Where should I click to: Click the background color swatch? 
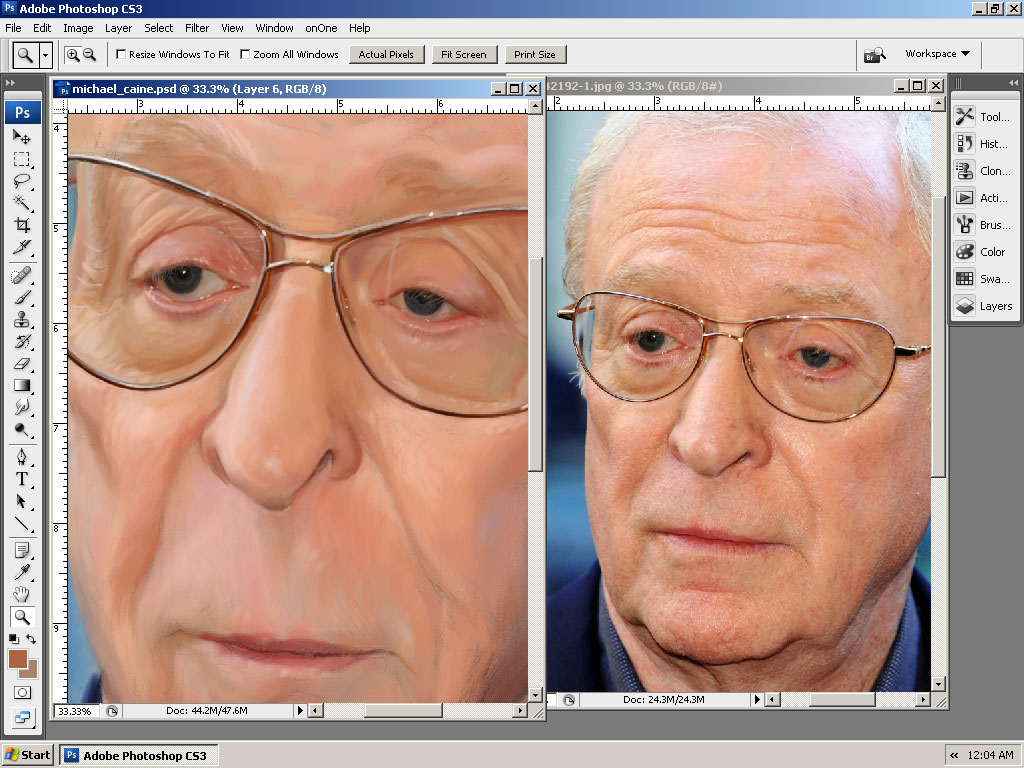point(32,673)
